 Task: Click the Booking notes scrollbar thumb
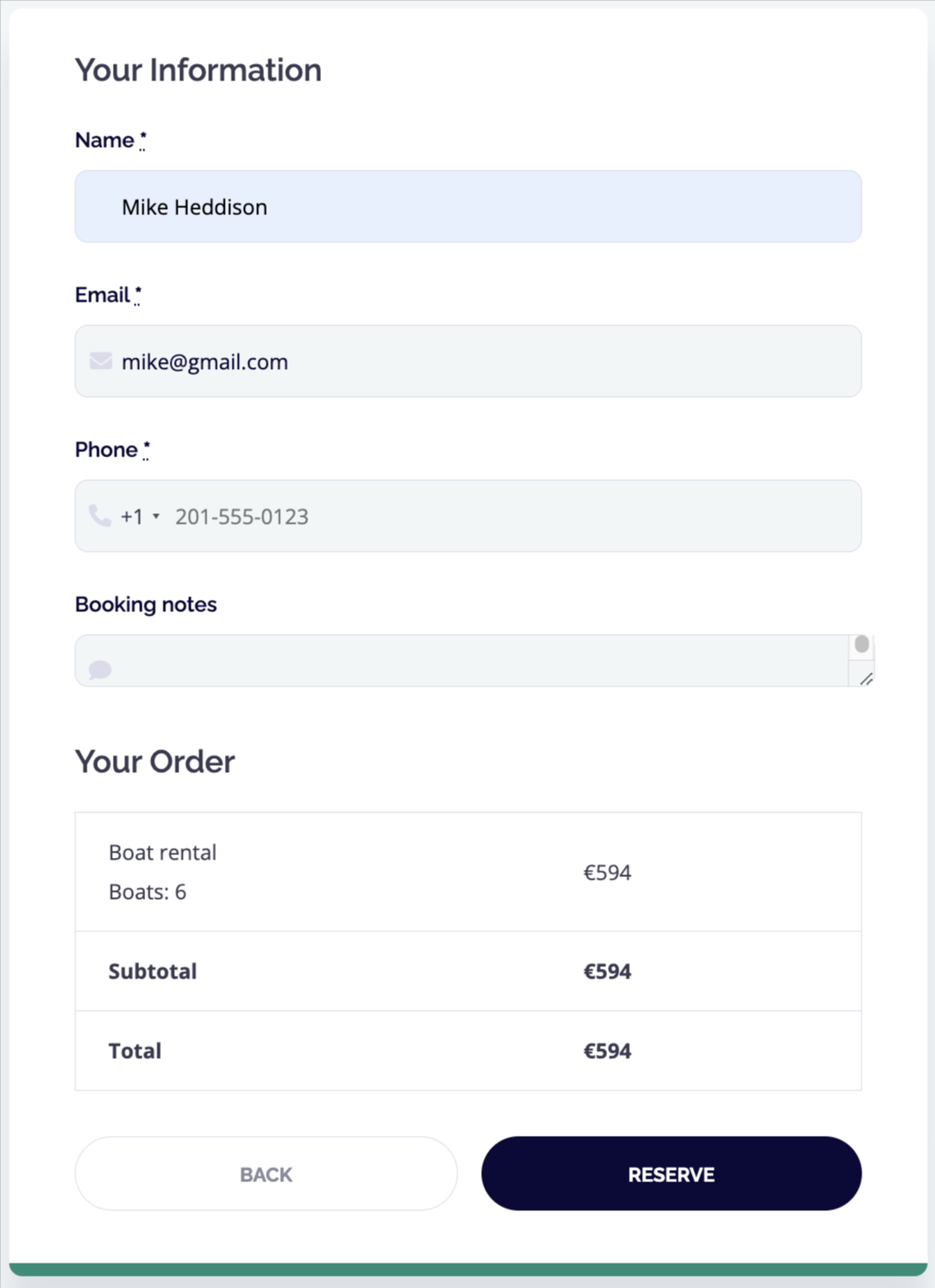coord(862,644)
